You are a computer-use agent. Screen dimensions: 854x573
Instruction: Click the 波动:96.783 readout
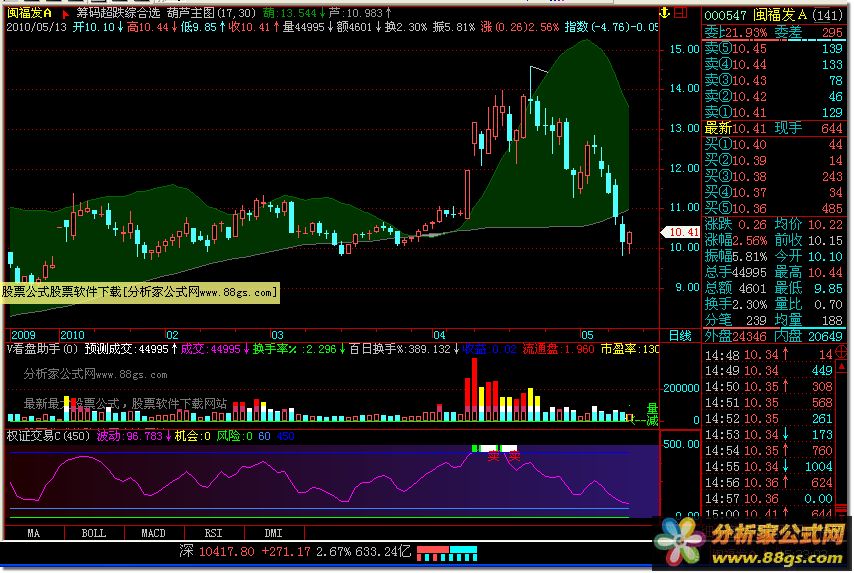(134, 436)
